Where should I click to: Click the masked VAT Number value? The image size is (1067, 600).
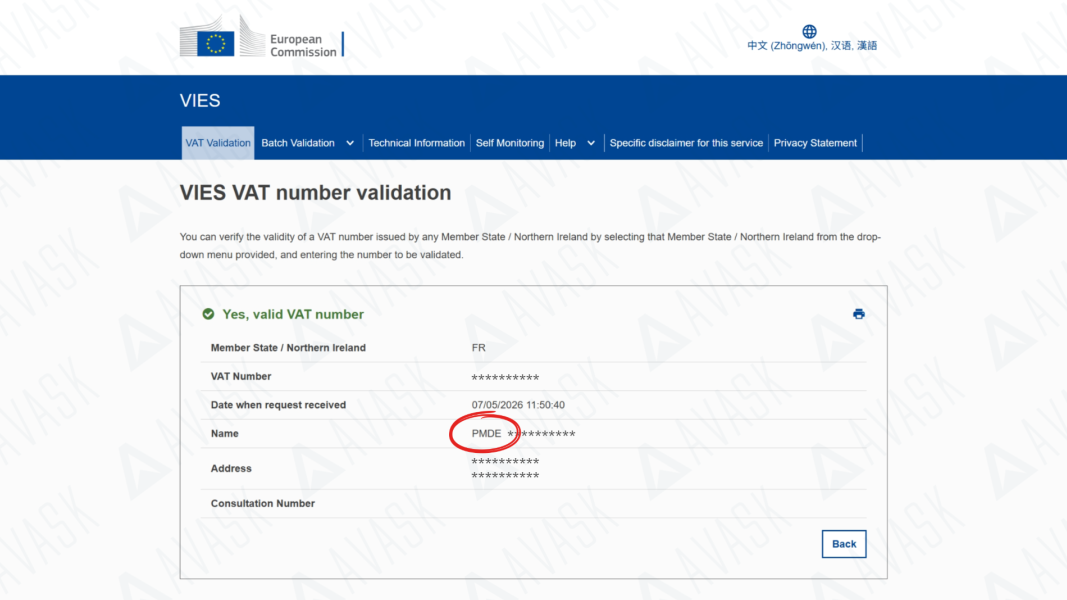coord(505,378)
